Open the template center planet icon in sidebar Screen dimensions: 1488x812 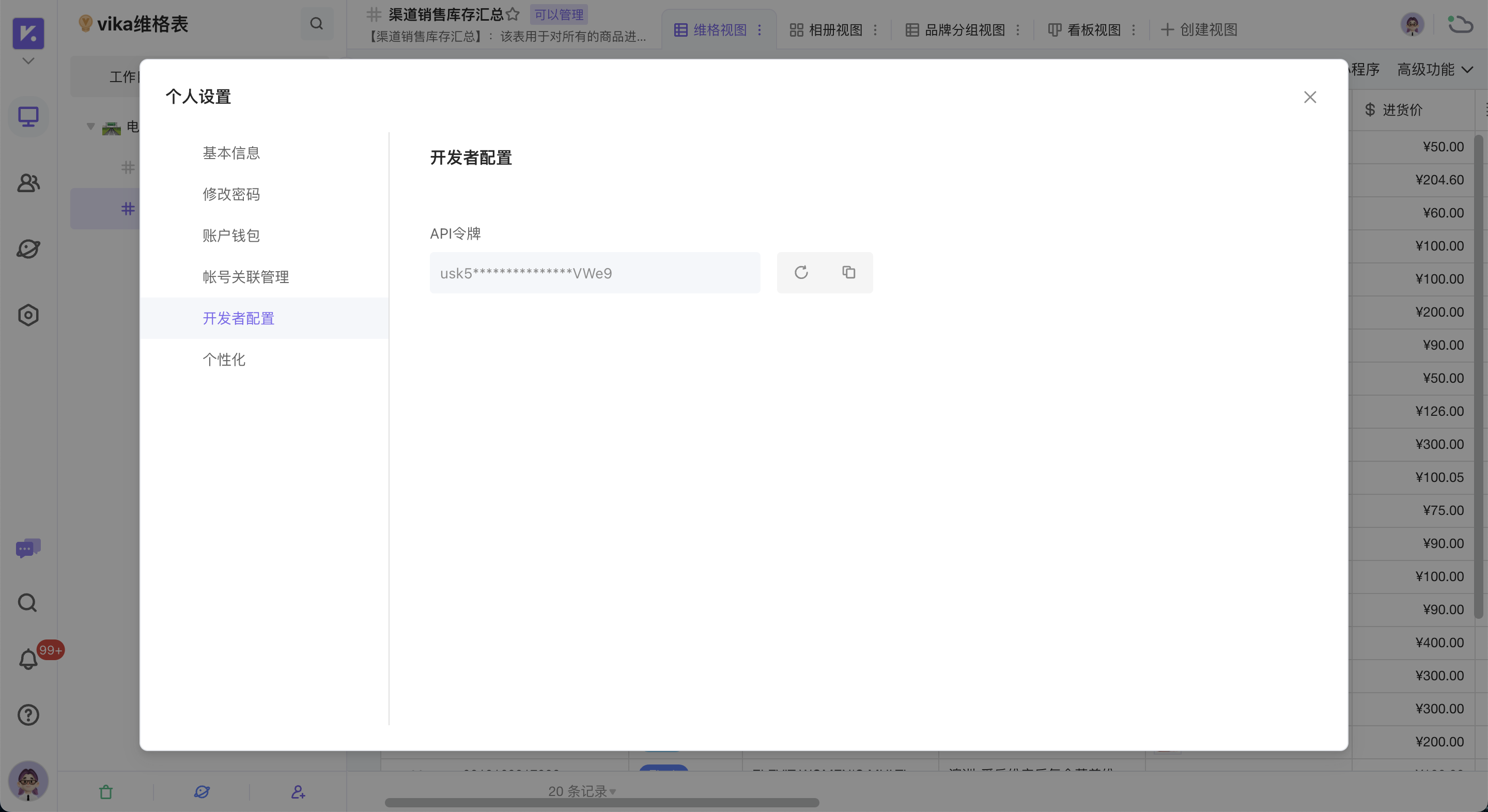pyautogui.click(x=27, y=249)
